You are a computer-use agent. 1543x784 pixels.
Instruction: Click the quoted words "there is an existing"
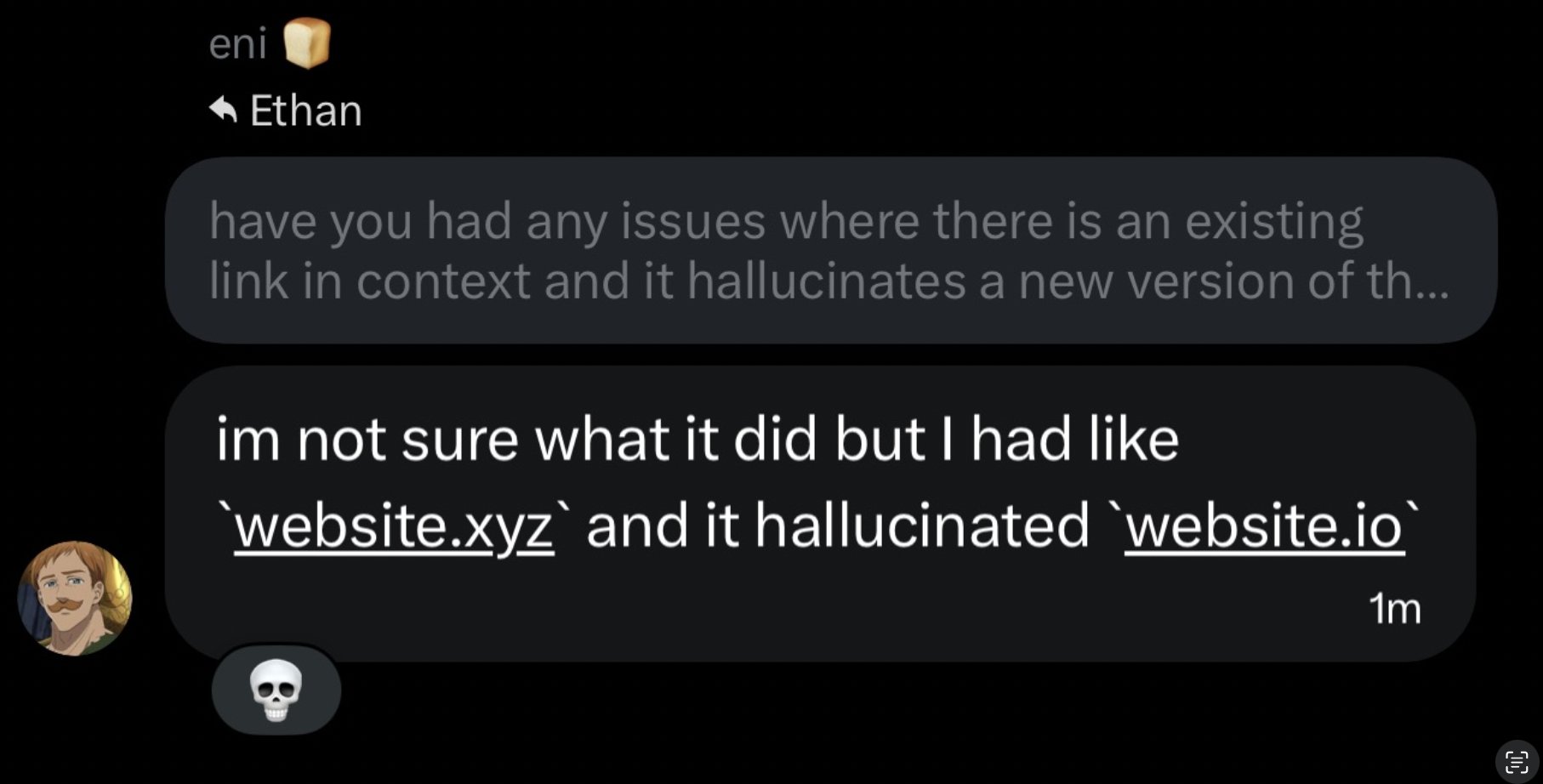point(1147,221)
